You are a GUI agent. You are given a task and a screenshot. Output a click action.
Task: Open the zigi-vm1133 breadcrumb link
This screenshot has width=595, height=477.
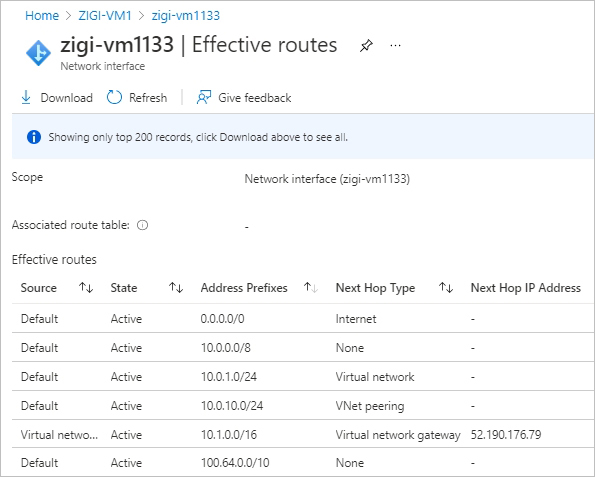[186, 16]
